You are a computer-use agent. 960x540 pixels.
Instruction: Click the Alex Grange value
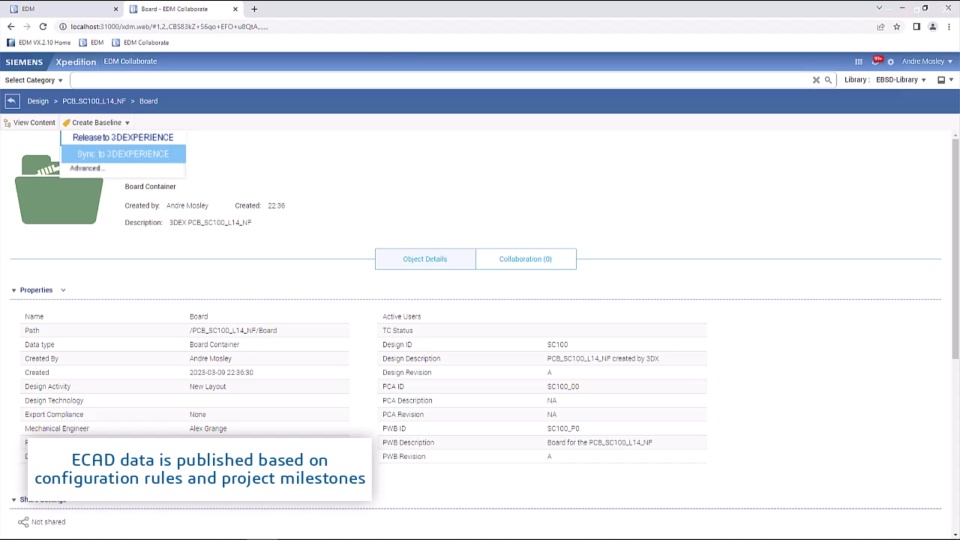(208, 429)
